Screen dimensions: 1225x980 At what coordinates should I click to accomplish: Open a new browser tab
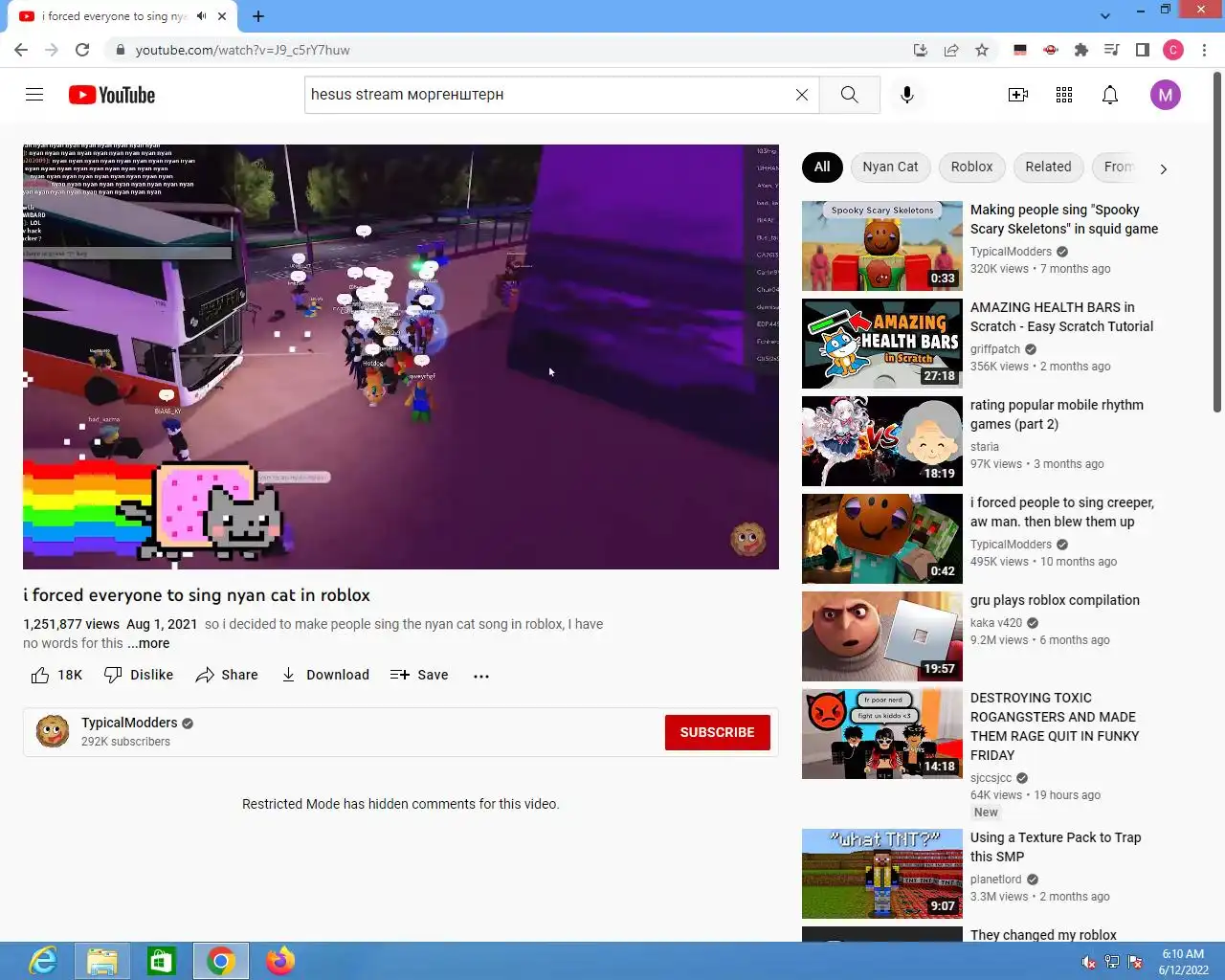pyautogui.click(x=258, y=16)
